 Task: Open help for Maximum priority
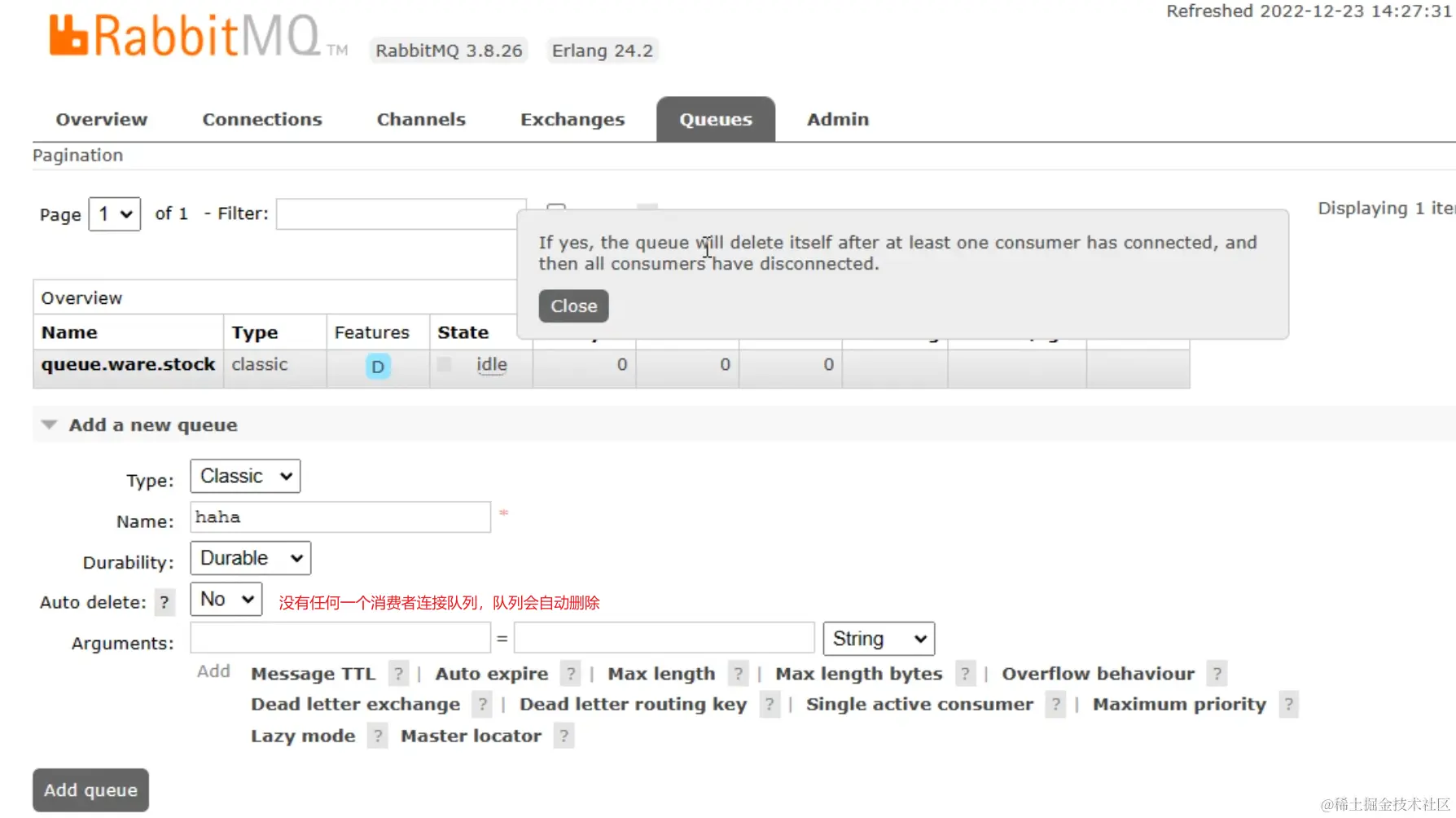click(1289, 704)
